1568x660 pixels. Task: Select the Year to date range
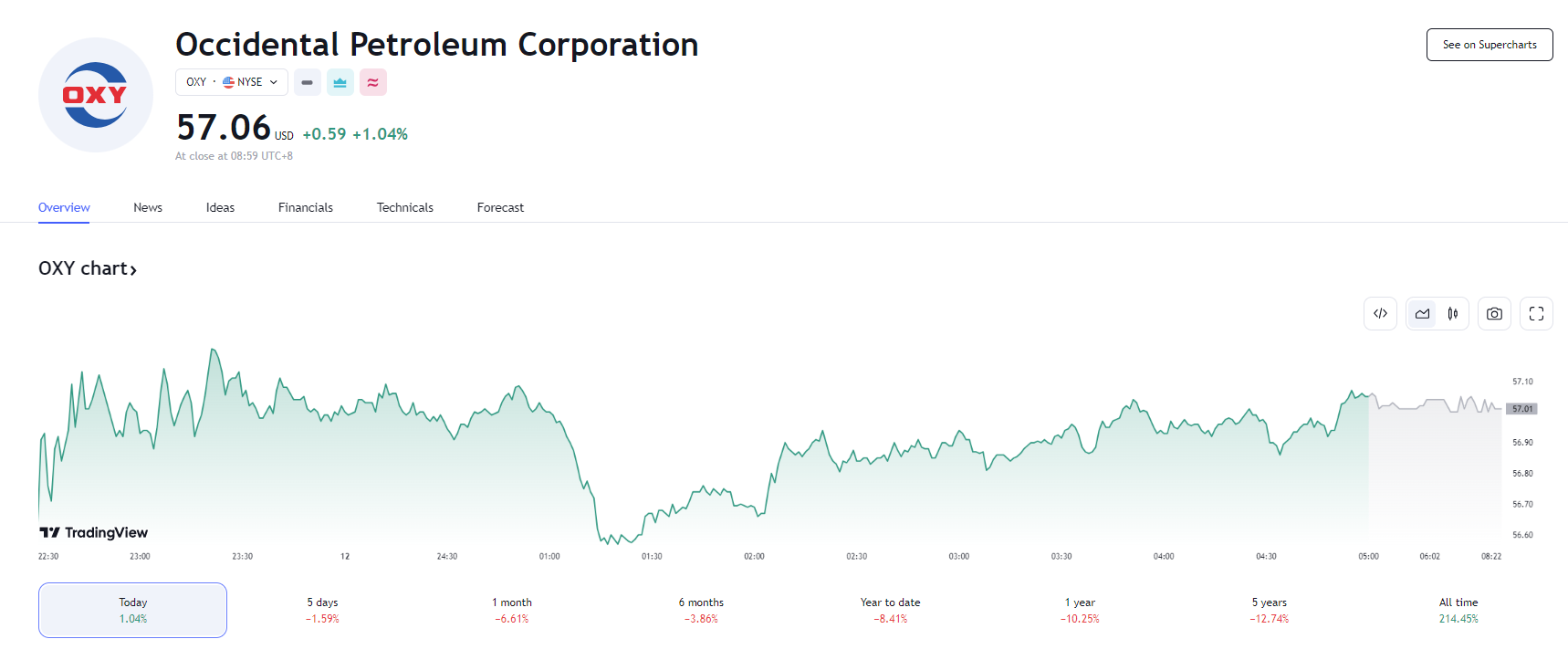(x=891, y=610)
